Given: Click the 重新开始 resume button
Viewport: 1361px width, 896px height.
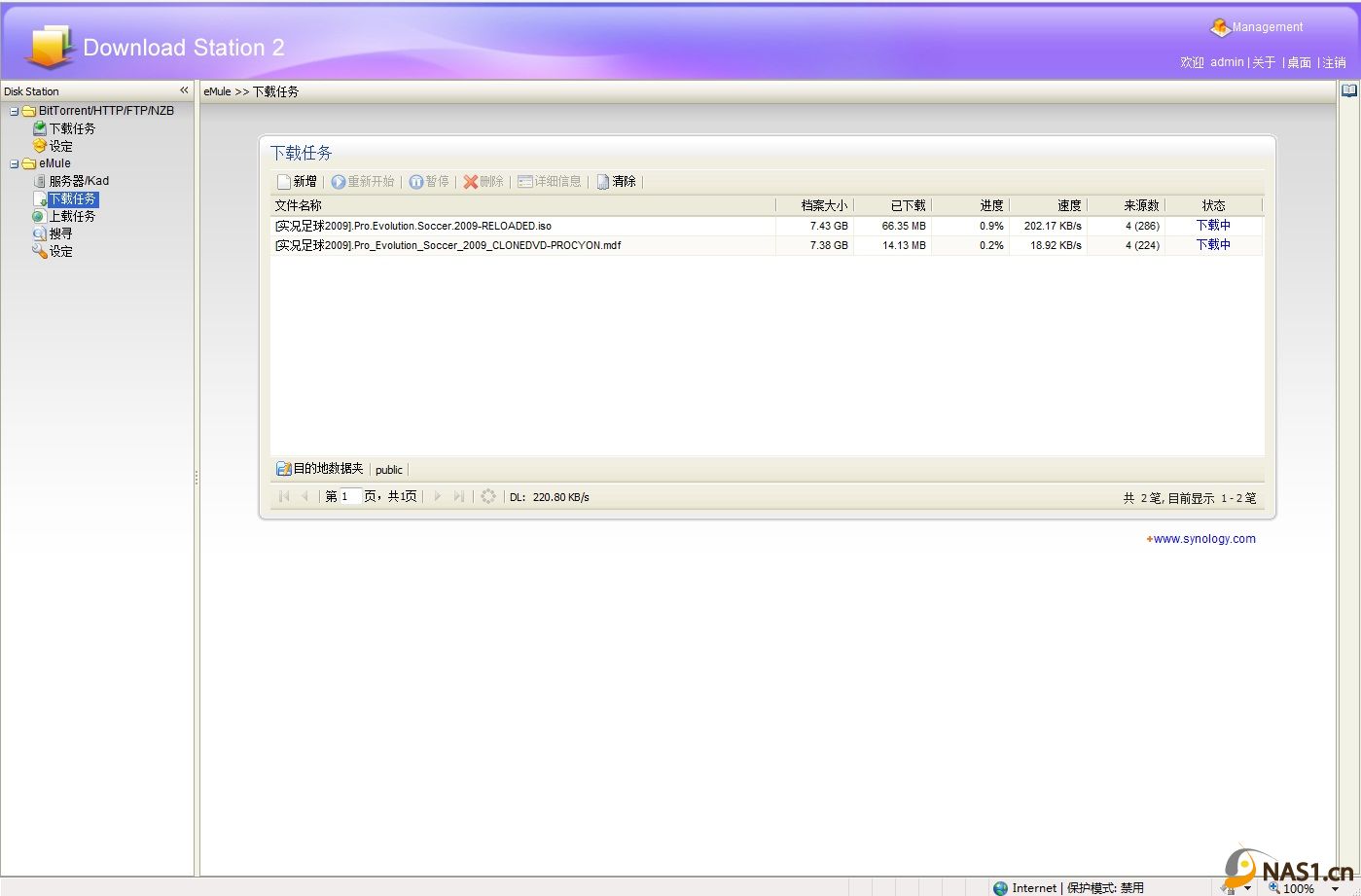Looking at the screenshot, I should click(x=363, y=182).
